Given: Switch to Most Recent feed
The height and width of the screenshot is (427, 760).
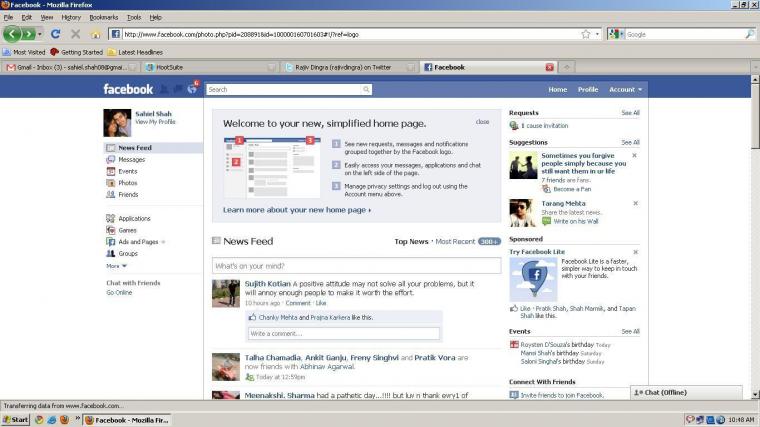Looking at the screenshot, I should coord(455,241).
